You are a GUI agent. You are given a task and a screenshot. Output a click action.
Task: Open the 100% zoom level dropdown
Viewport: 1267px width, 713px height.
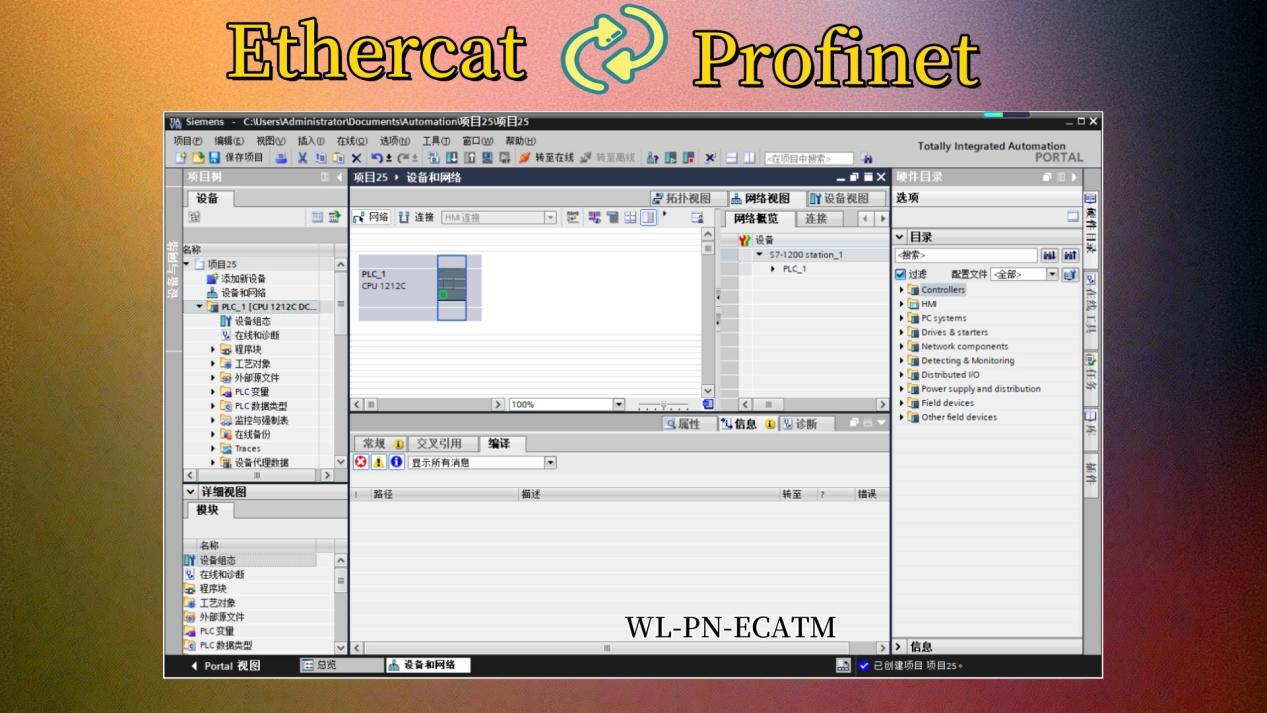pos(618,404)
